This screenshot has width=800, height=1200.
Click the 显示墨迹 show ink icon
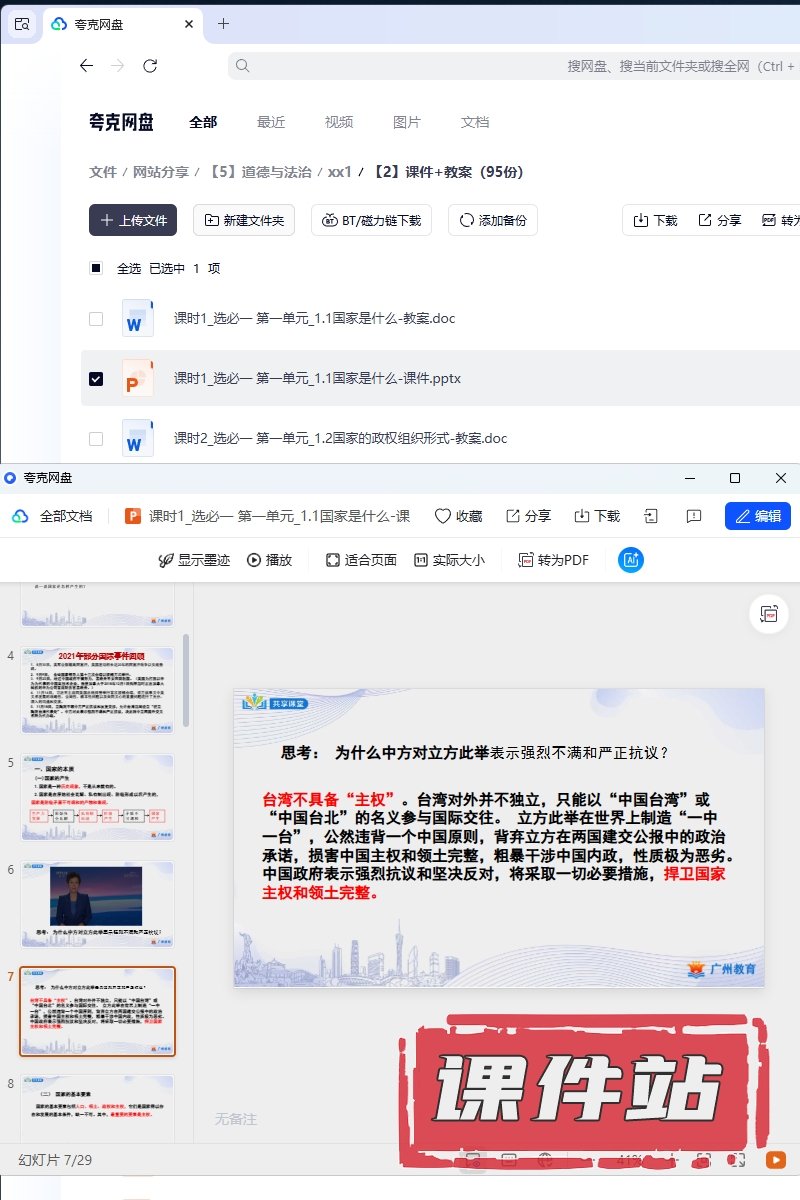(167, 560)
